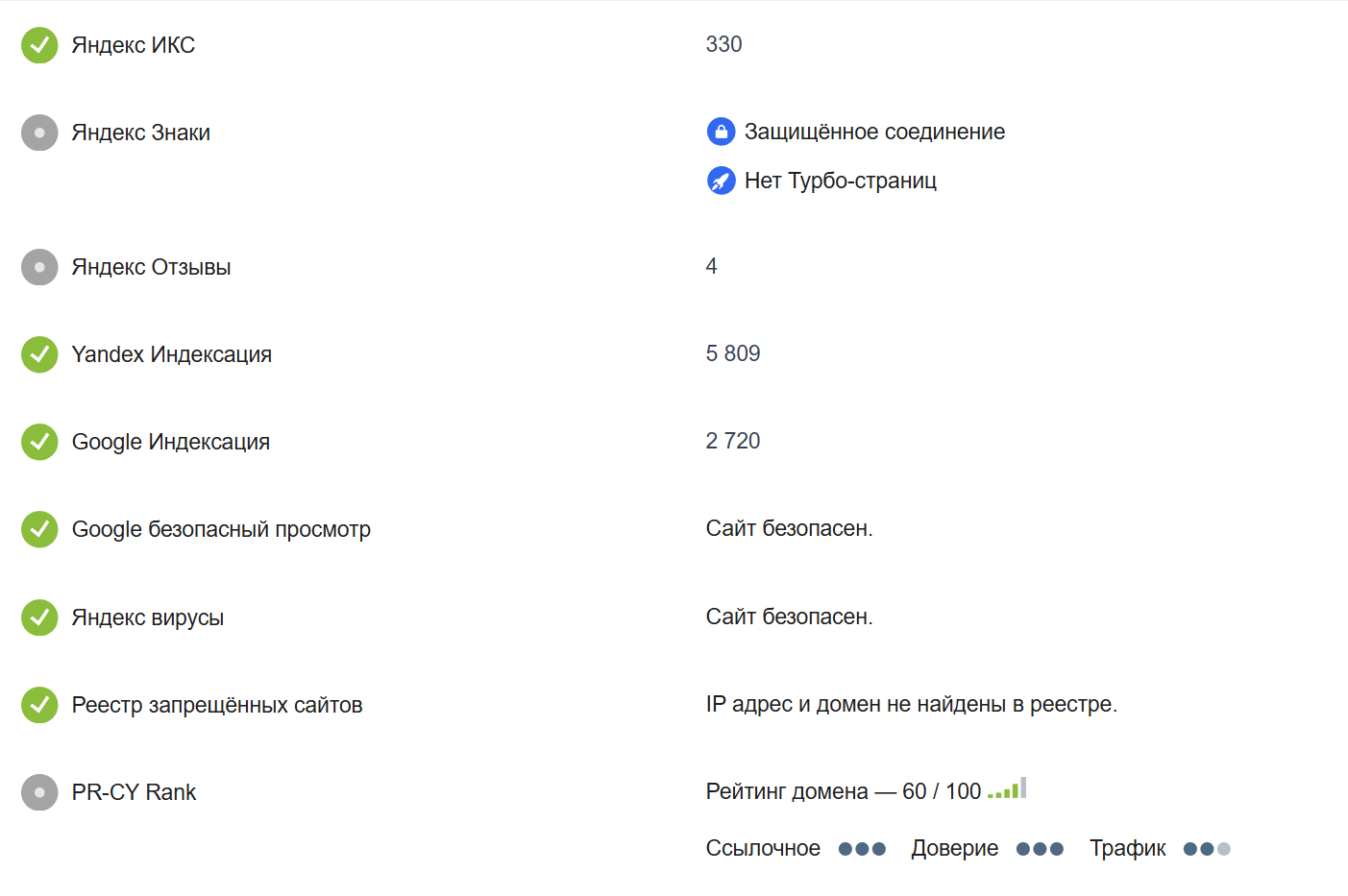Click the green check beside Яндекс вирусы
Image resolution: width=1348 pixels, height=896 pixels.
pos(39,618)
